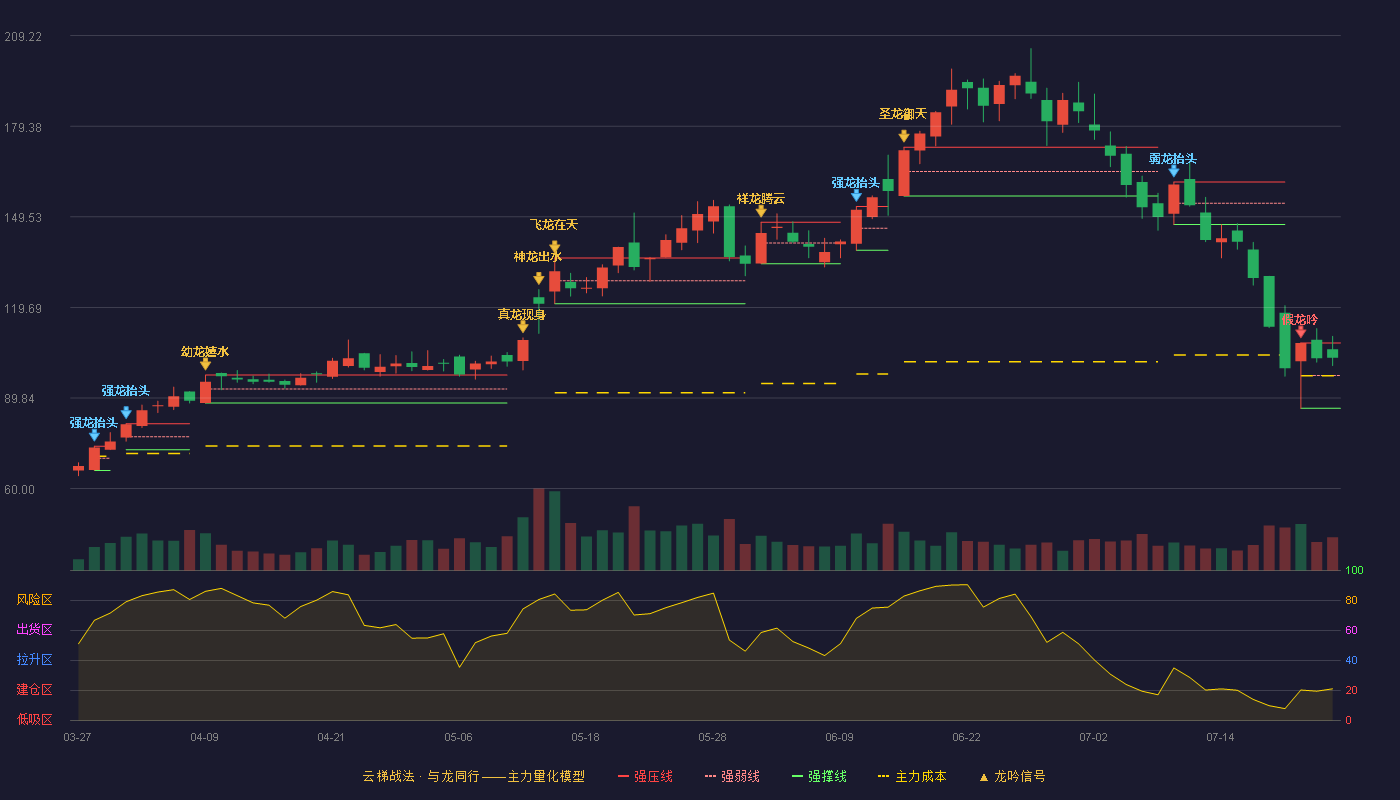Click the 04-09 date label
The width and height of the screenshot is (1400, 800).
point(204,737)
